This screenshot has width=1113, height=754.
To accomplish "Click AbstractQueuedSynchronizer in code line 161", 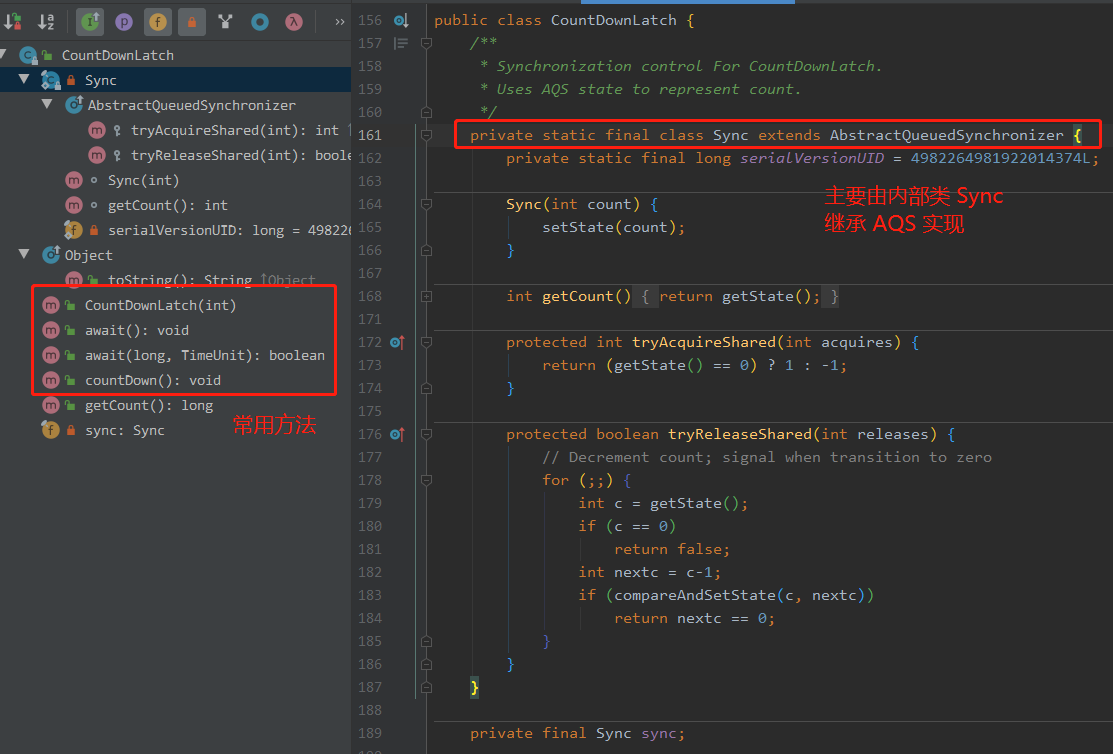I will tap(946, 135).
